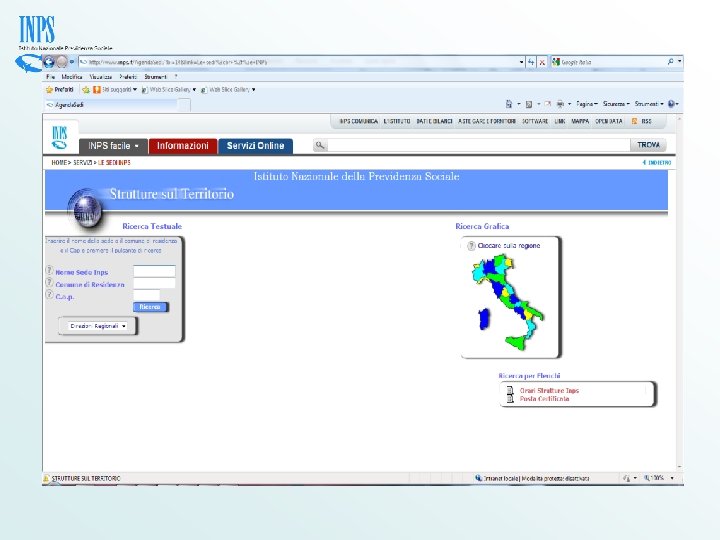Viewport: 720px width, 540px height.
Task: Click the browser Help question mark icon
Action: (x=671, y=104)
